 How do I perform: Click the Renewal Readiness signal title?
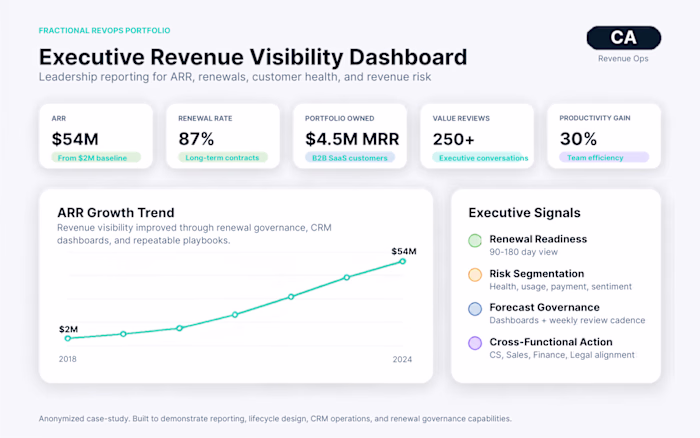[538, 239]
